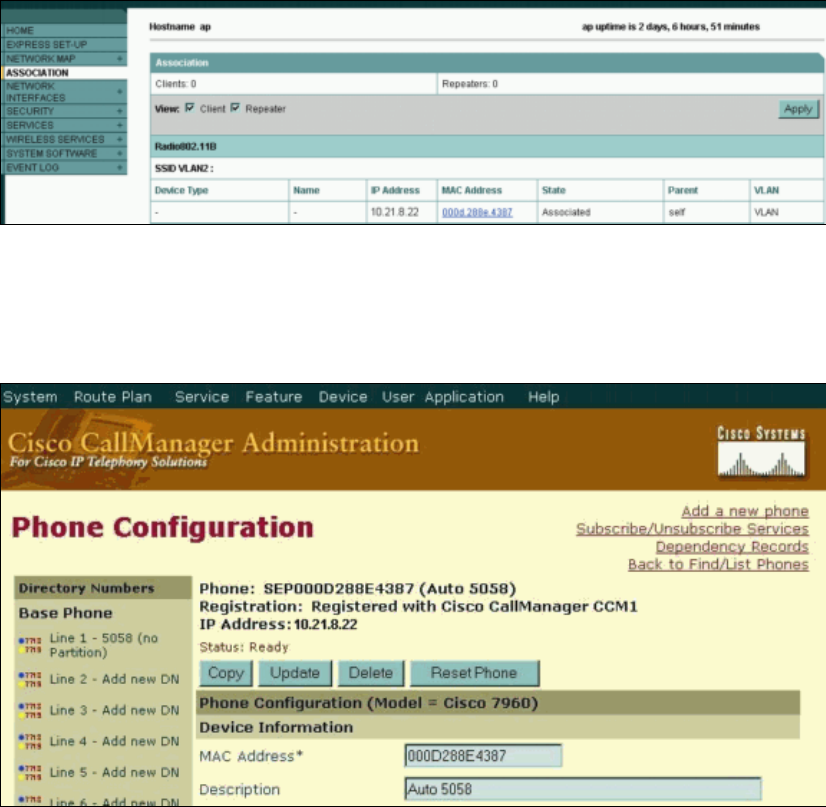Focus the MAC Address input field
Screen dimensions: 826x807
tap(483, 756)
